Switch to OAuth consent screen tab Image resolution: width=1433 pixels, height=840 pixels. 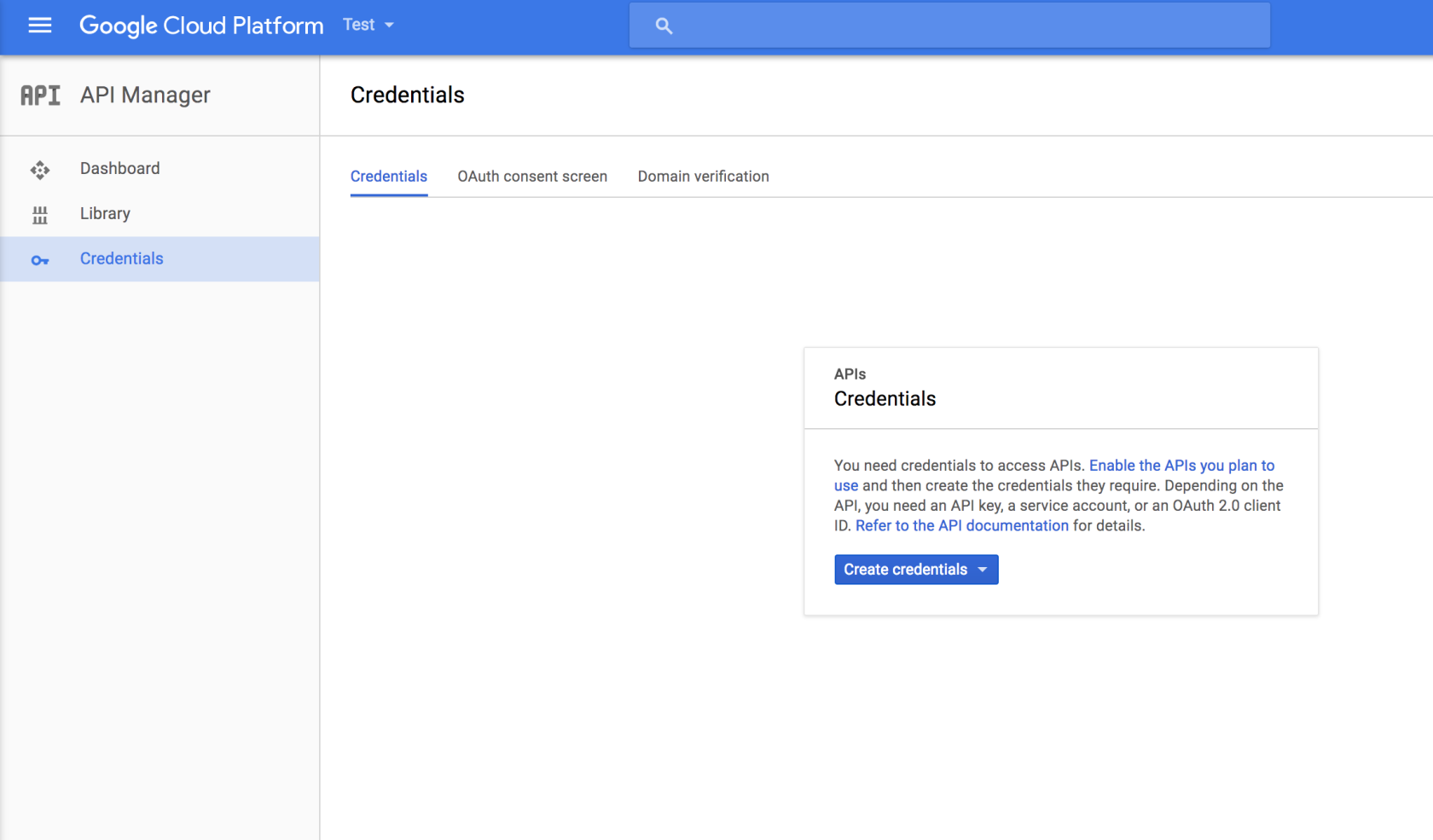532,177
